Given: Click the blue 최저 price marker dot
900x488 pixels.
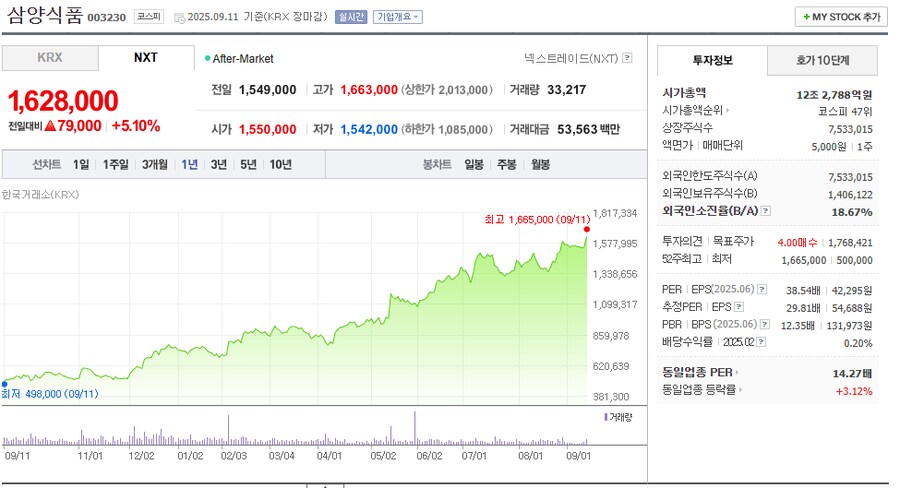Looking at the screenshot, I should 4,384.
